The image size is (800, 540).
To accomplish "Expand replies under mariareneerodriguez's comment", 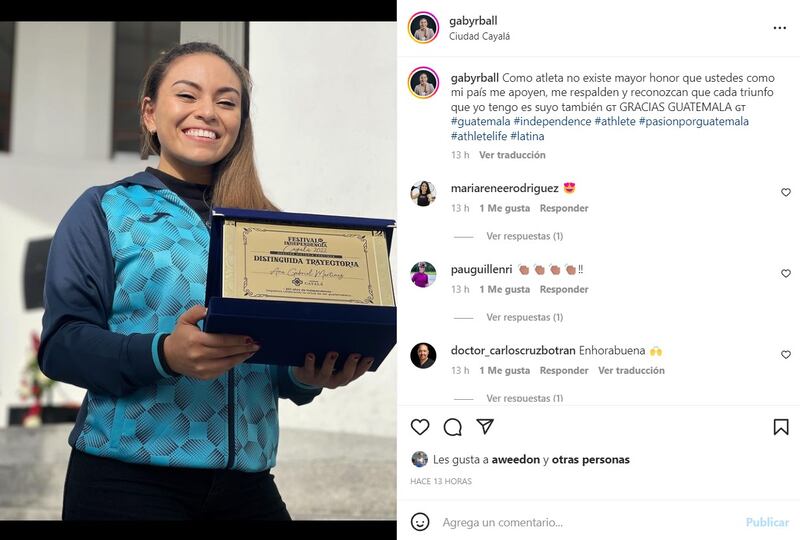I will tap(524, 236).
